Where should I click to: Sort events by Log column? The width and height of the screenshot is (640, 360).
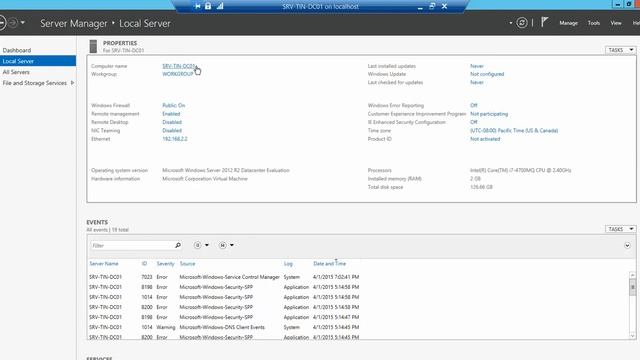[288, 264]
